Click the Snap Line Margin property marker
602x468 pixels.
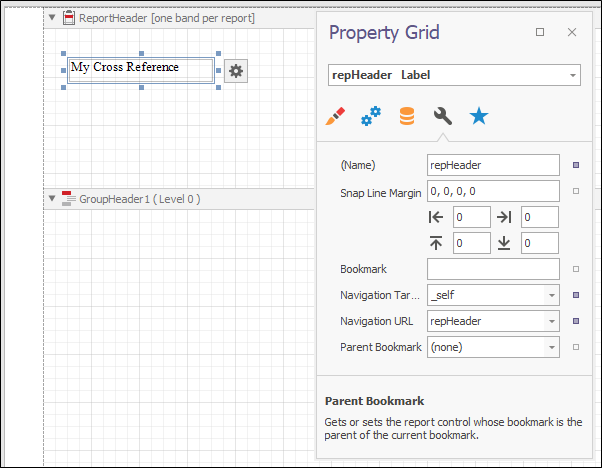click(x=576, y=191)
